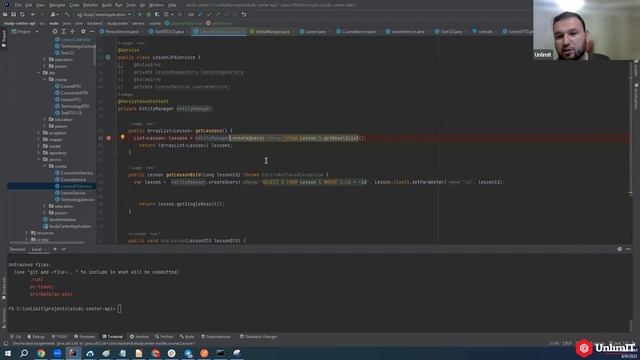Collapse the service folder
640x360 pixels.
point(40,160)
